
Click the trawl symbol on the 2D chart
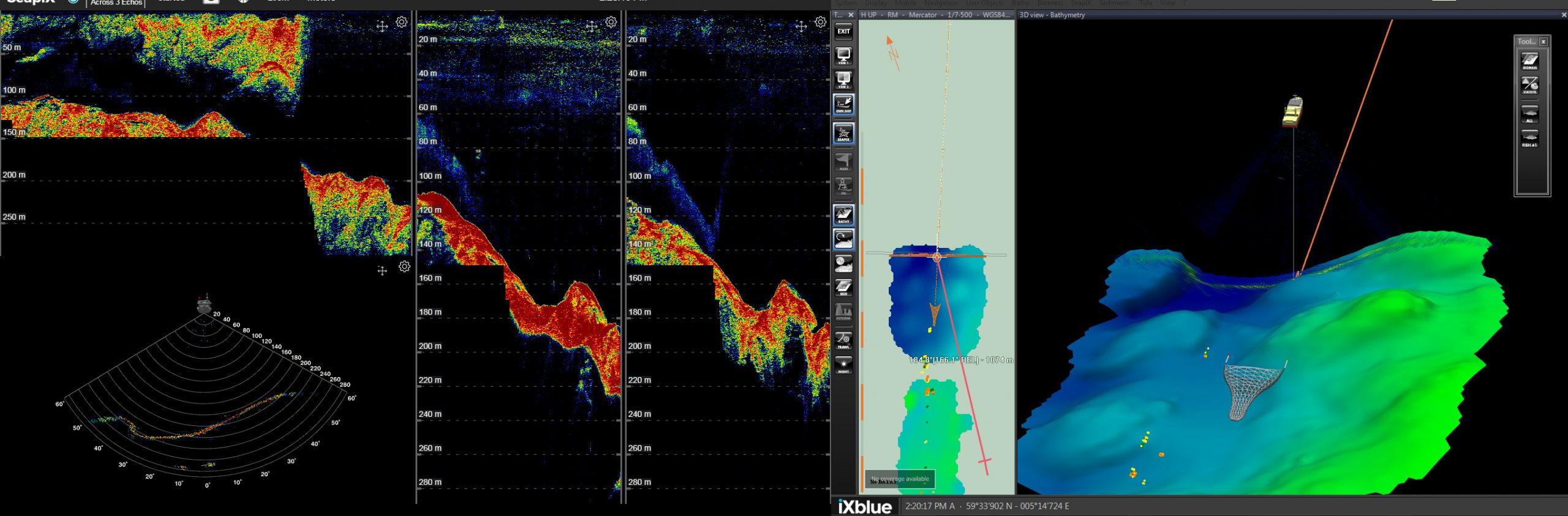935,313
